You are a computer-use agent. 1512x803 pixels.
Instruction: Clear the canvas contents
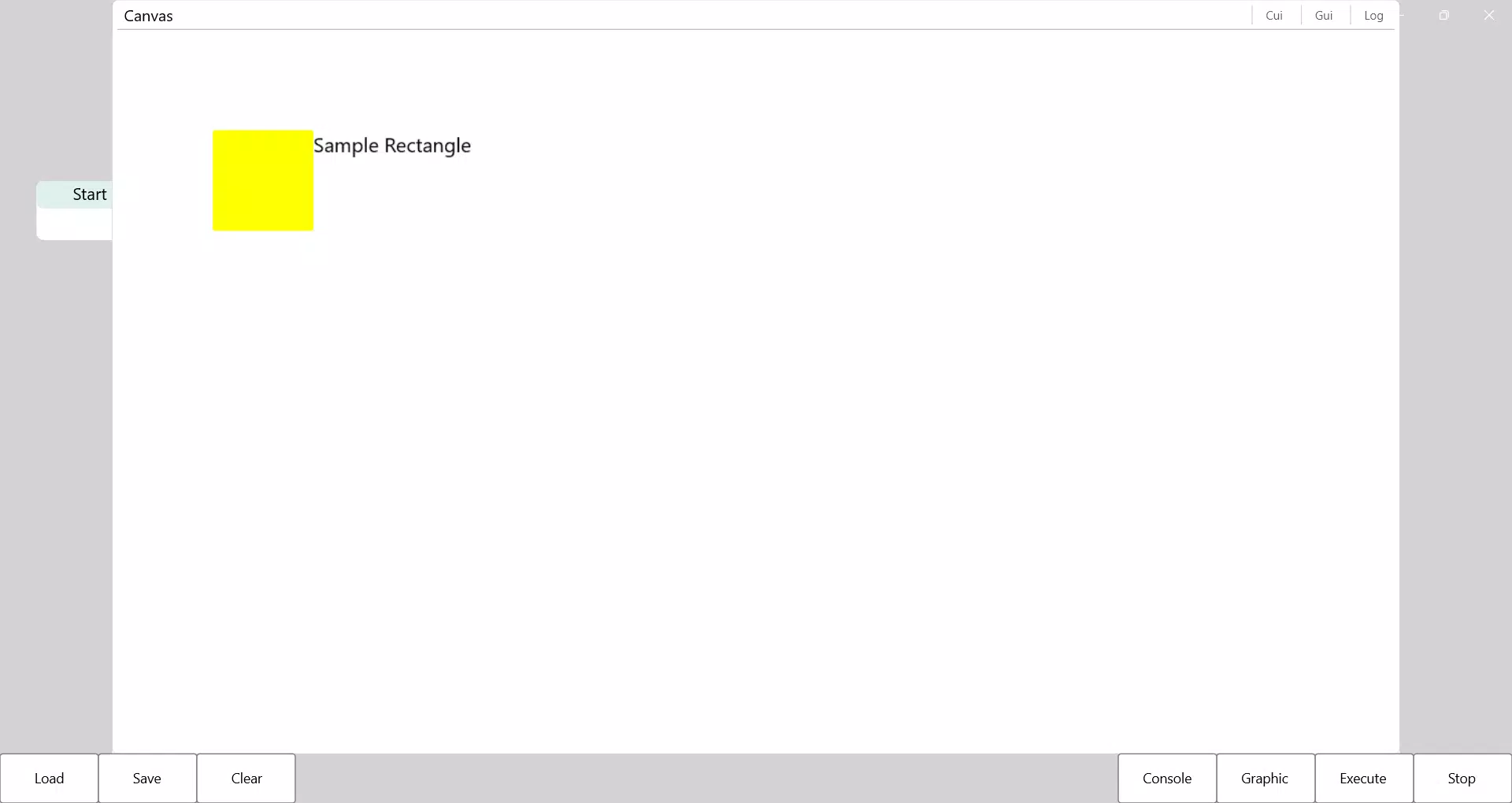pyautogui.click(x=246, y=779)
